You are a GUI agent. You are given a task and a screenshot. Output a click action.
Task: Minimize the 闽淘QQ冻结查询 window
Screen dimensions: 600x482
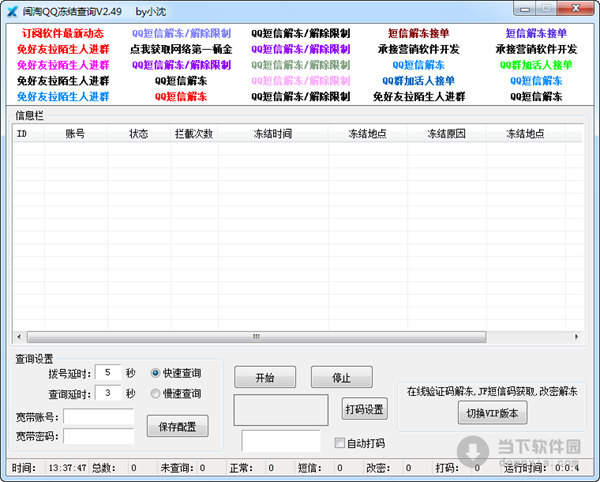click(x=525, y=9)
